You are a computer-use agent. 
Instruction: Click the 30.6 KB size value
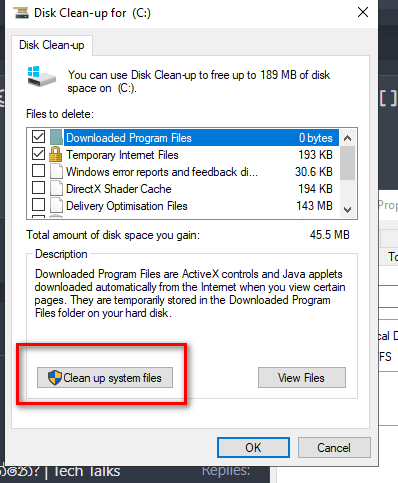pos(314,172)
